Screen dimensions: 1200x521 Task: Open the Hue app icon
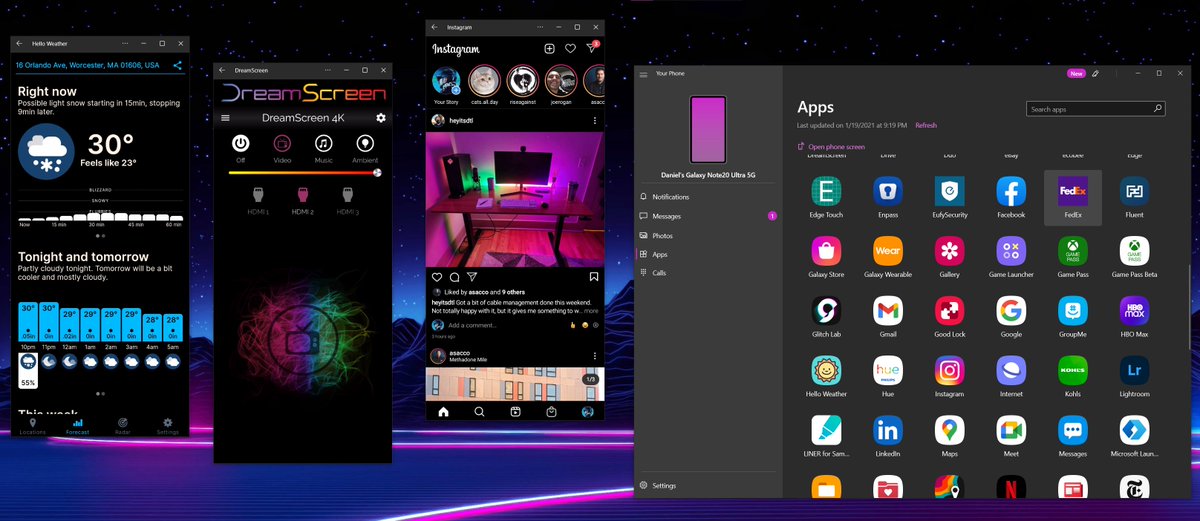point(887,370)
